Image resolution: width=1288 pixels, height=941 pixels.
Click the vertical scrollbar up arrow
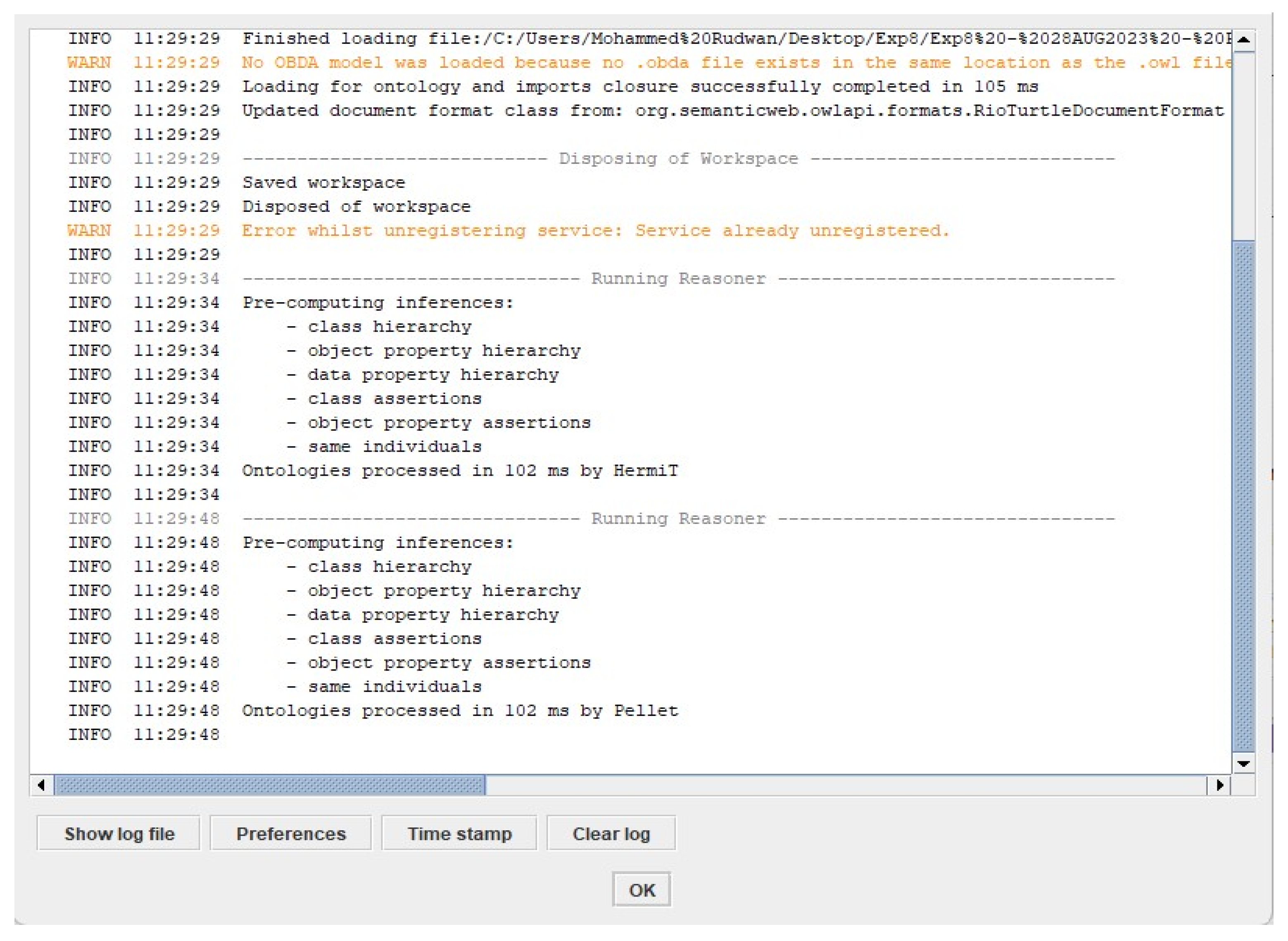tap(1243, 40)
